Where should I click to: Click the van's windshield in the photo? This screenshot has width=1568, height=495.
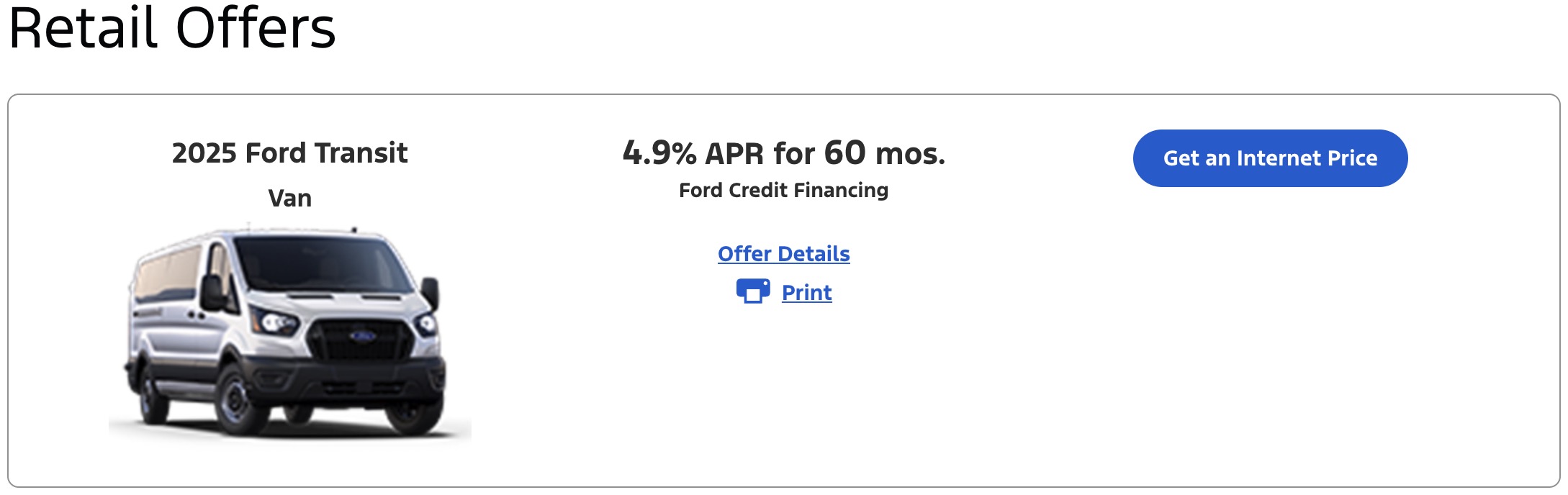click(317, 266)
